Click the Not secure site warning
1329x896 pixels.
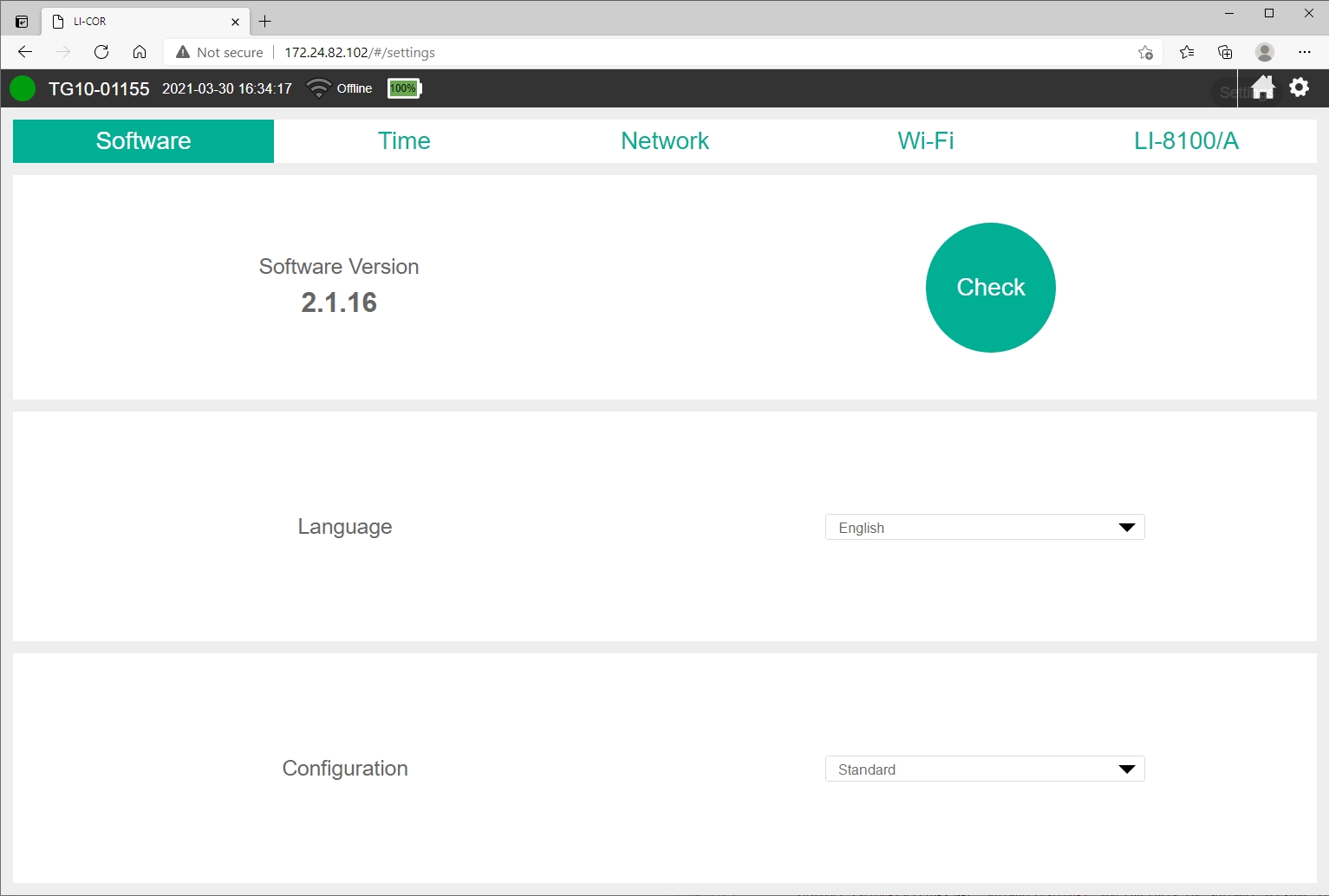(x=220, y=52)
